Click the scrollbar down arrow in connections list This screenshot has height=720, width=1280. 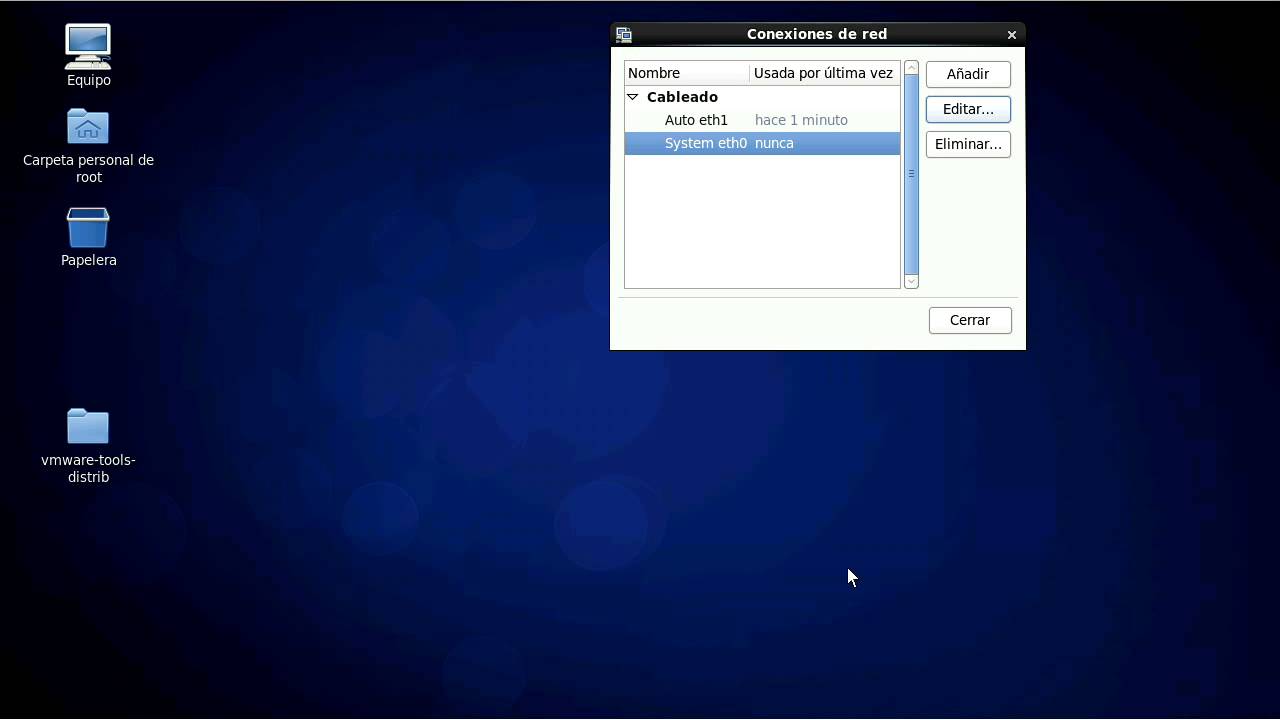[911, 282]
